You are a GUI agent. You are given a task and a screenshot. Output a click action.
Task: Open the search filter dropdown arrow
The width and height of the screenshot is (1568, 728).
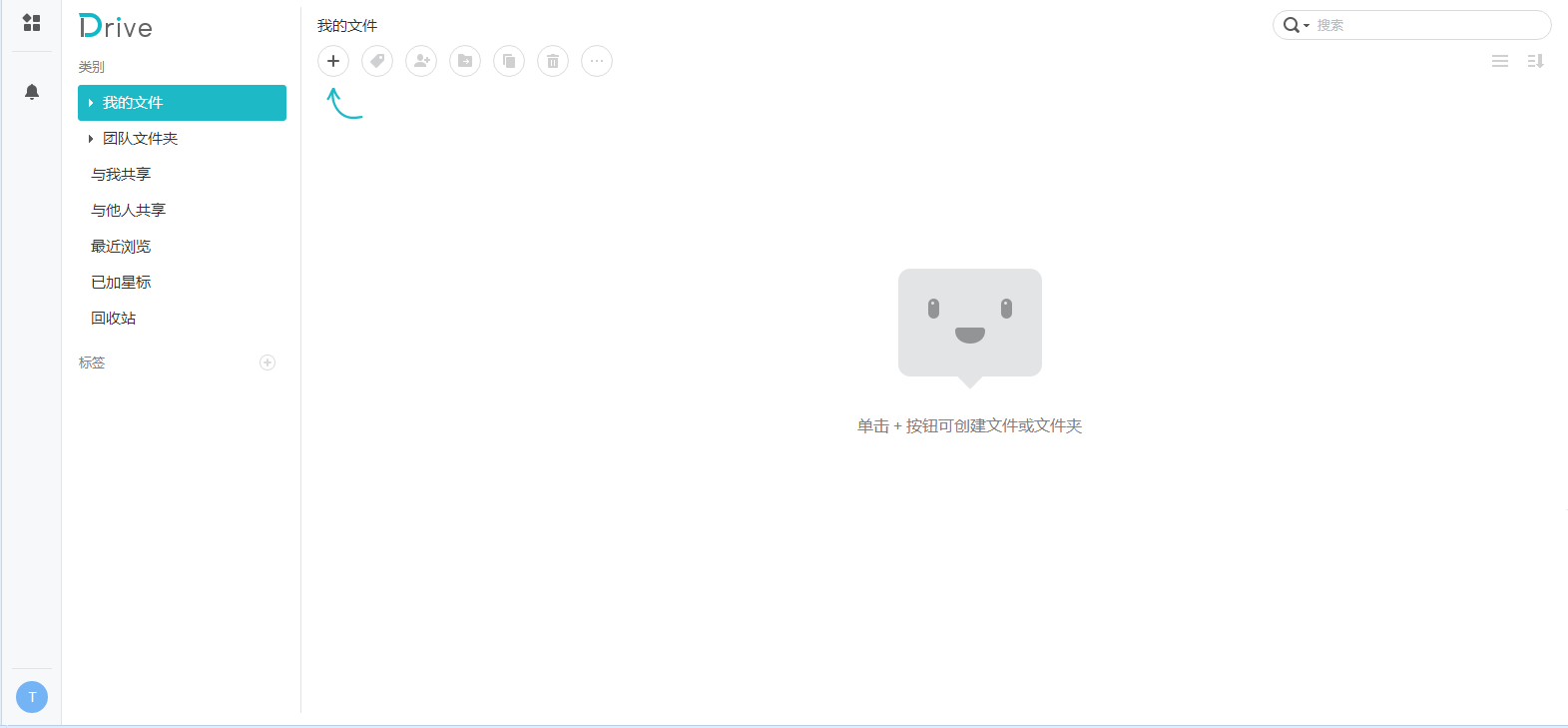click(x=1307, y=26)
